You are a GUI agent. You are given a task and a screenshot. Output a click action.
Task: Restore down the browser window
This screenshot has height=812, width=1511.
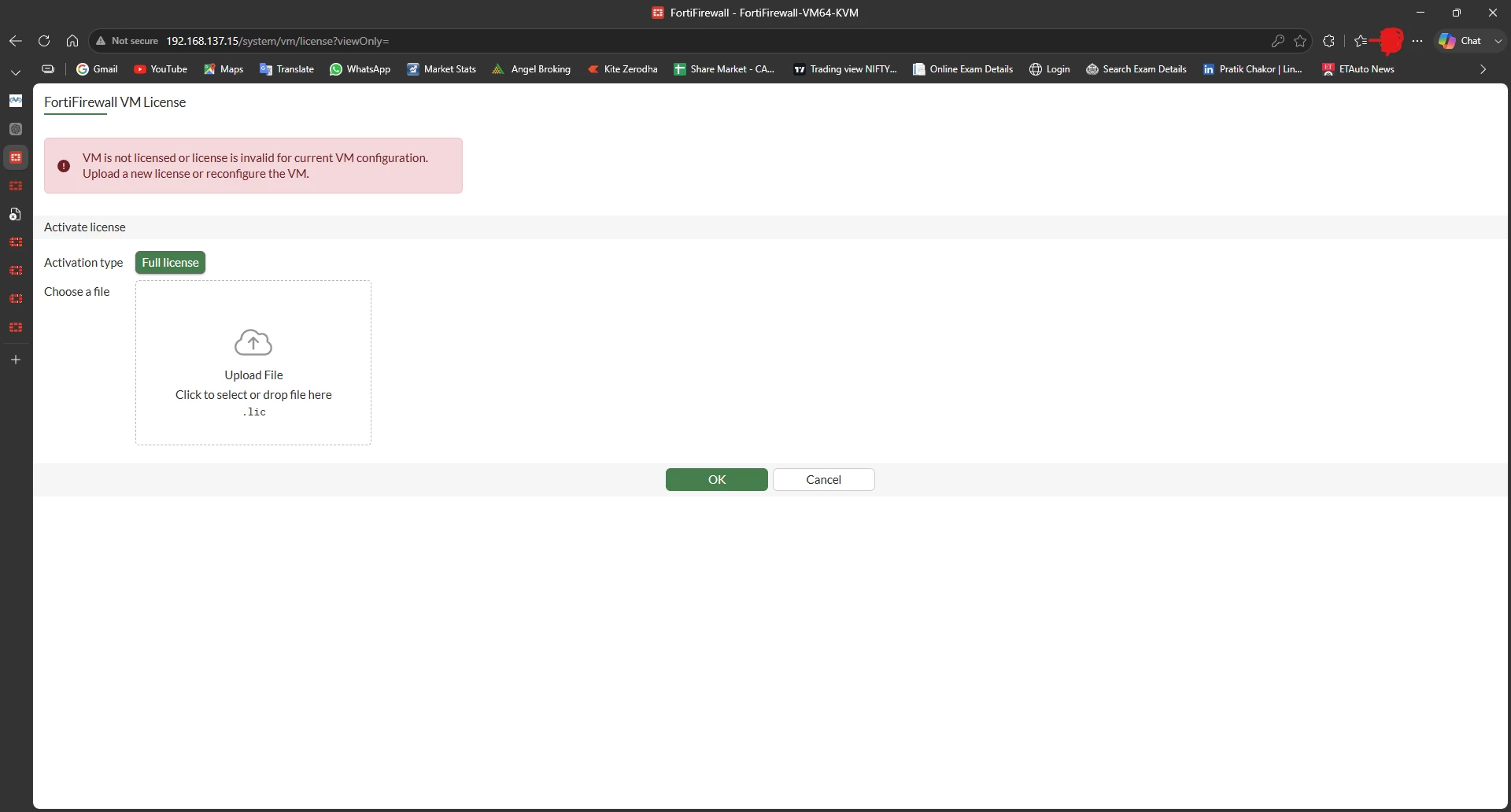(1457, 13)
